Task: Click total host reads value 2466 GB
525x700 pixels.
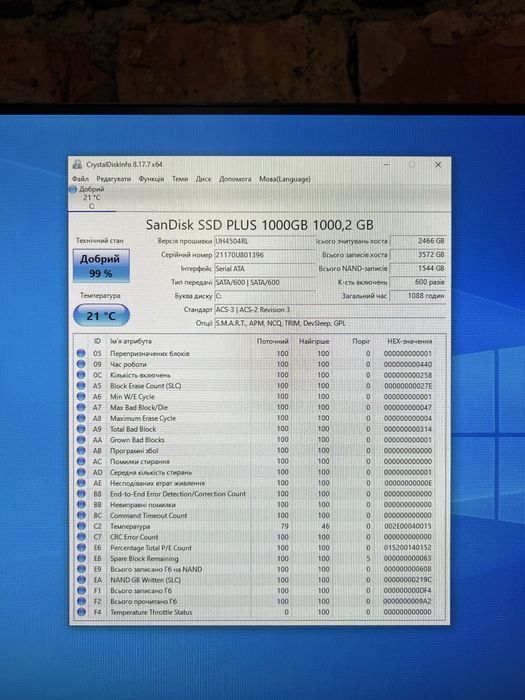Action: (x=418, y=241)
